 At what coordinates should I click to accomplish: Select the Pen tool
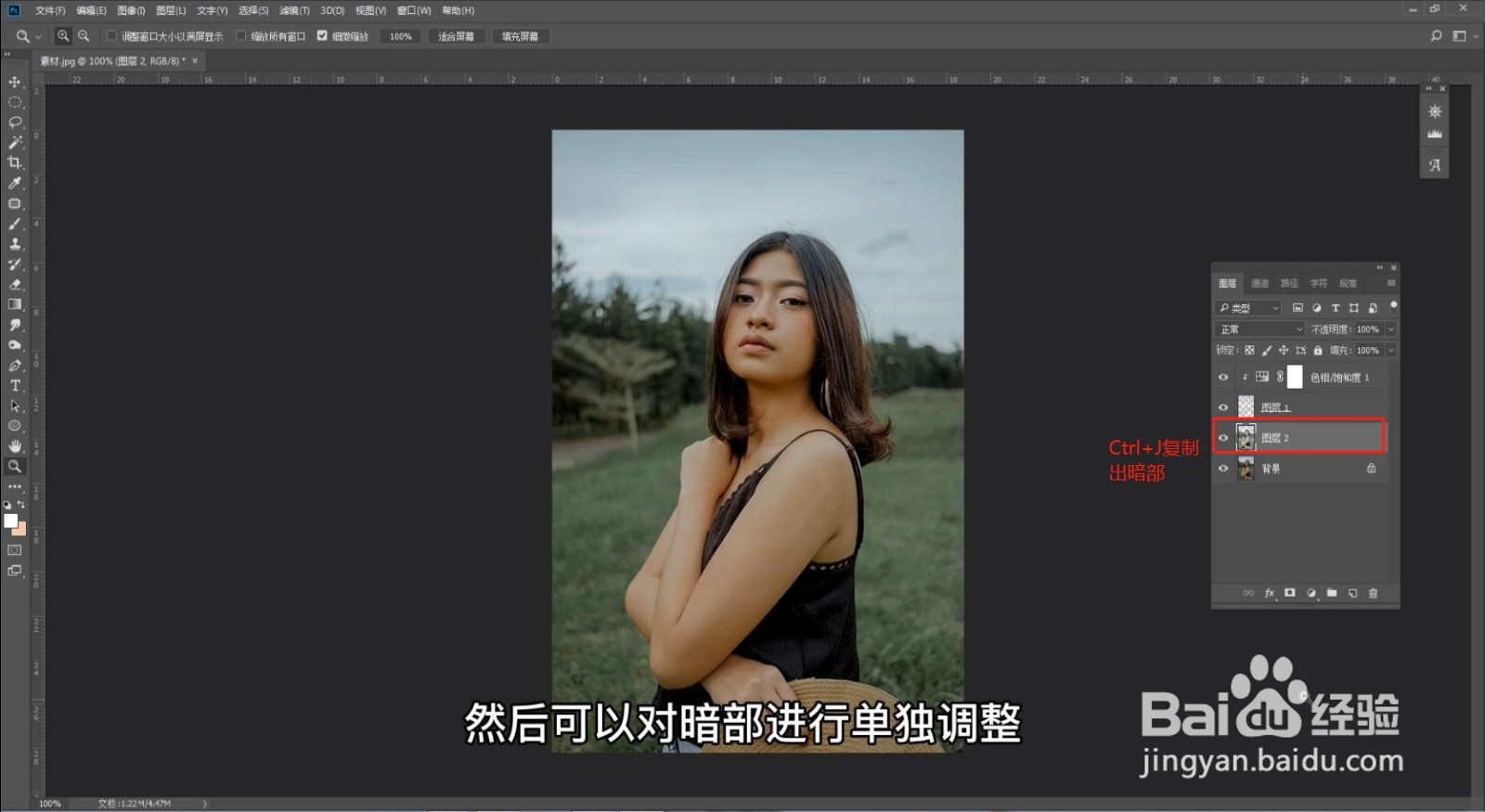(x=15, y=366)
